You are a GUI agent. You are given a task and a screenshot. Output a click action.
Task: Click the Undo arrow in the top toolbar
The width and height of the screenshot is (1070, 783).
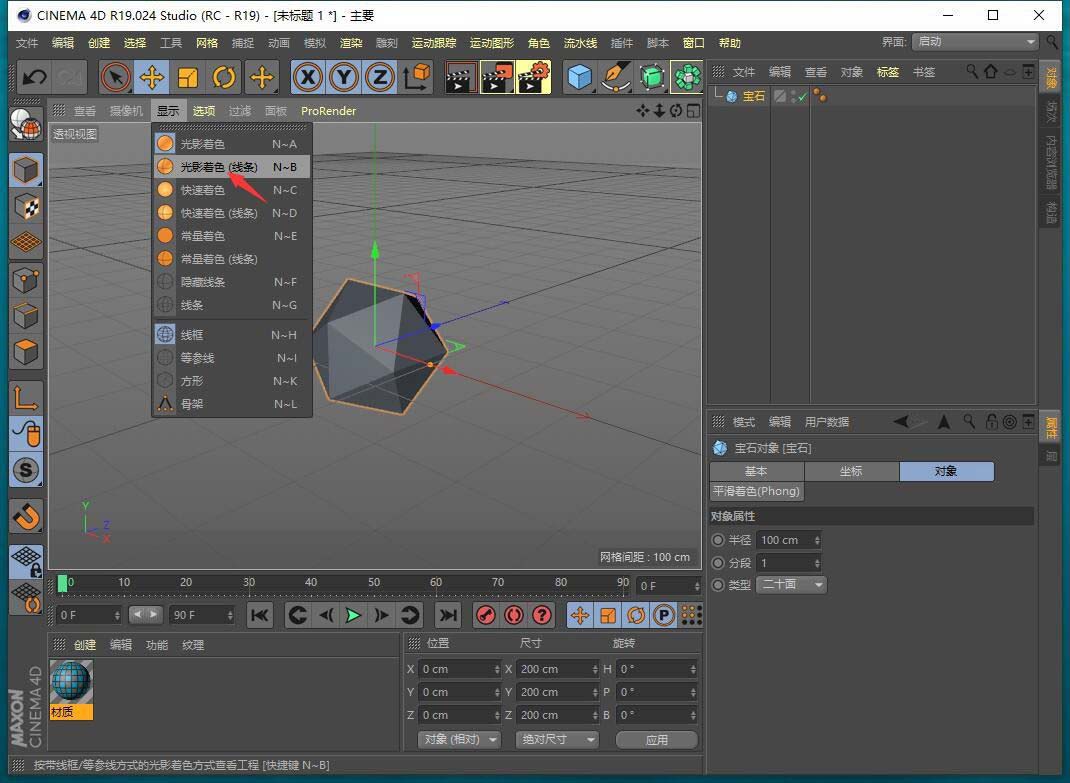pyautogui.click(x=34, y=77)
